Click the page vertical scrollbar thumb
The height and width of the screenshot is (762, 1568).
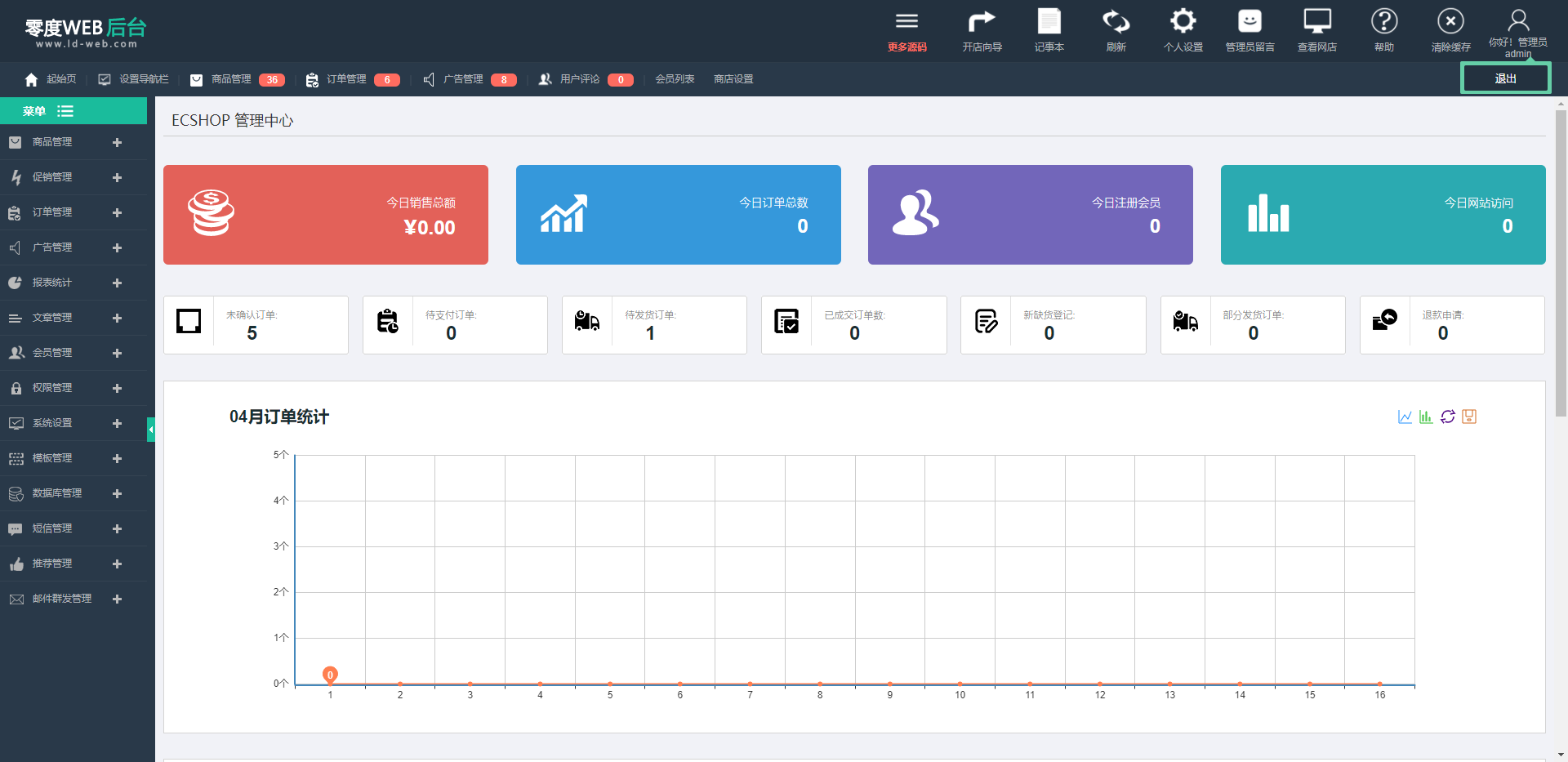1561,263
